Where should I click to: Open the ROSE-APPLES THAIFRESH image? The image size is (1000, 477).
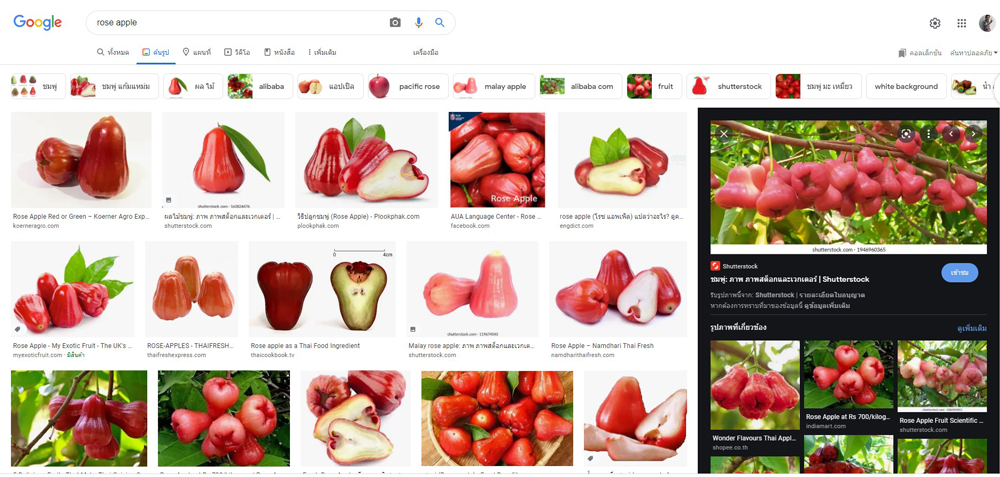point(191,289)
